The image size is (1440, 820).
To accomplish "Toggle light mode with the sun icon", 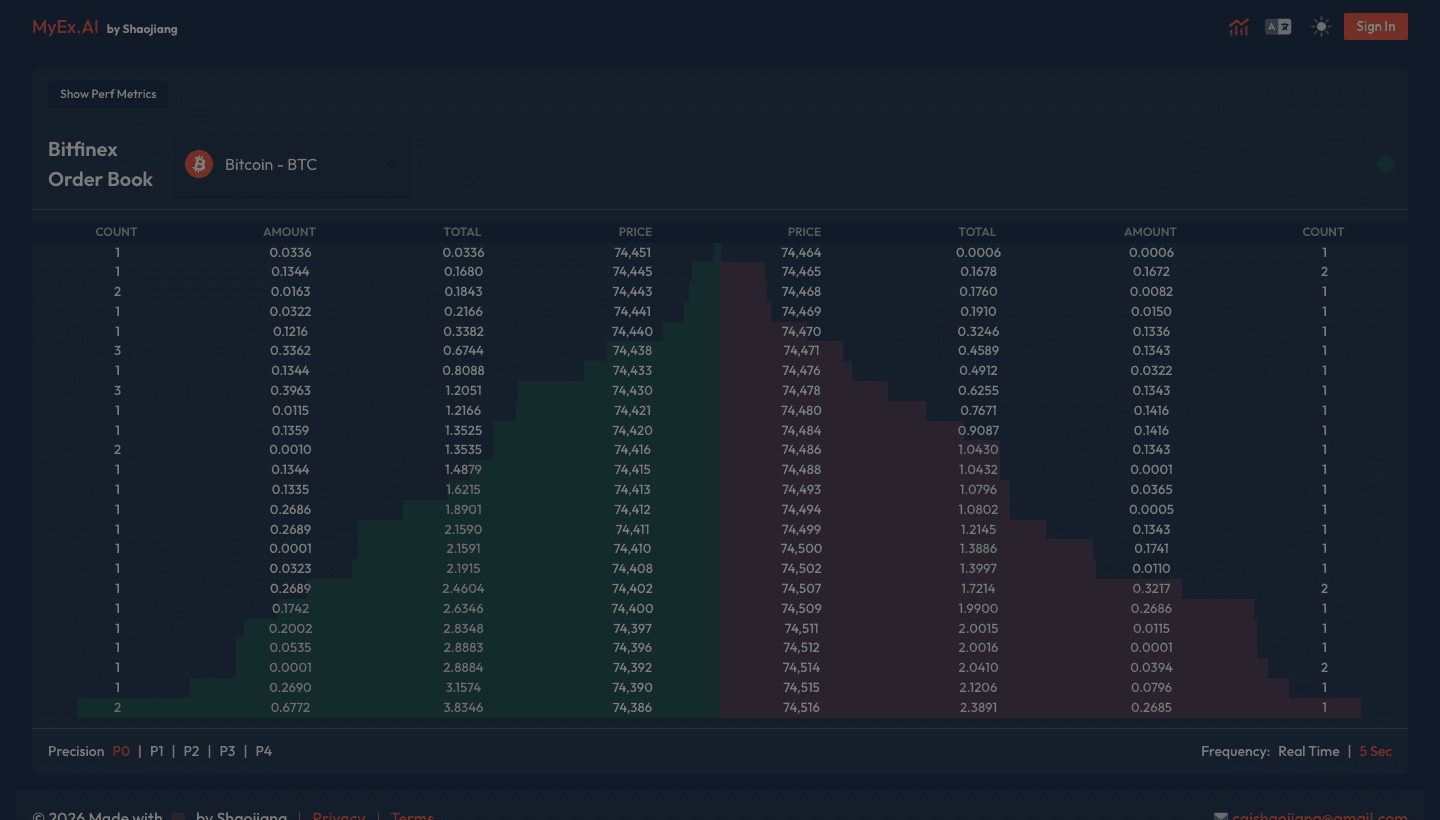I will tap(1321, 27).
